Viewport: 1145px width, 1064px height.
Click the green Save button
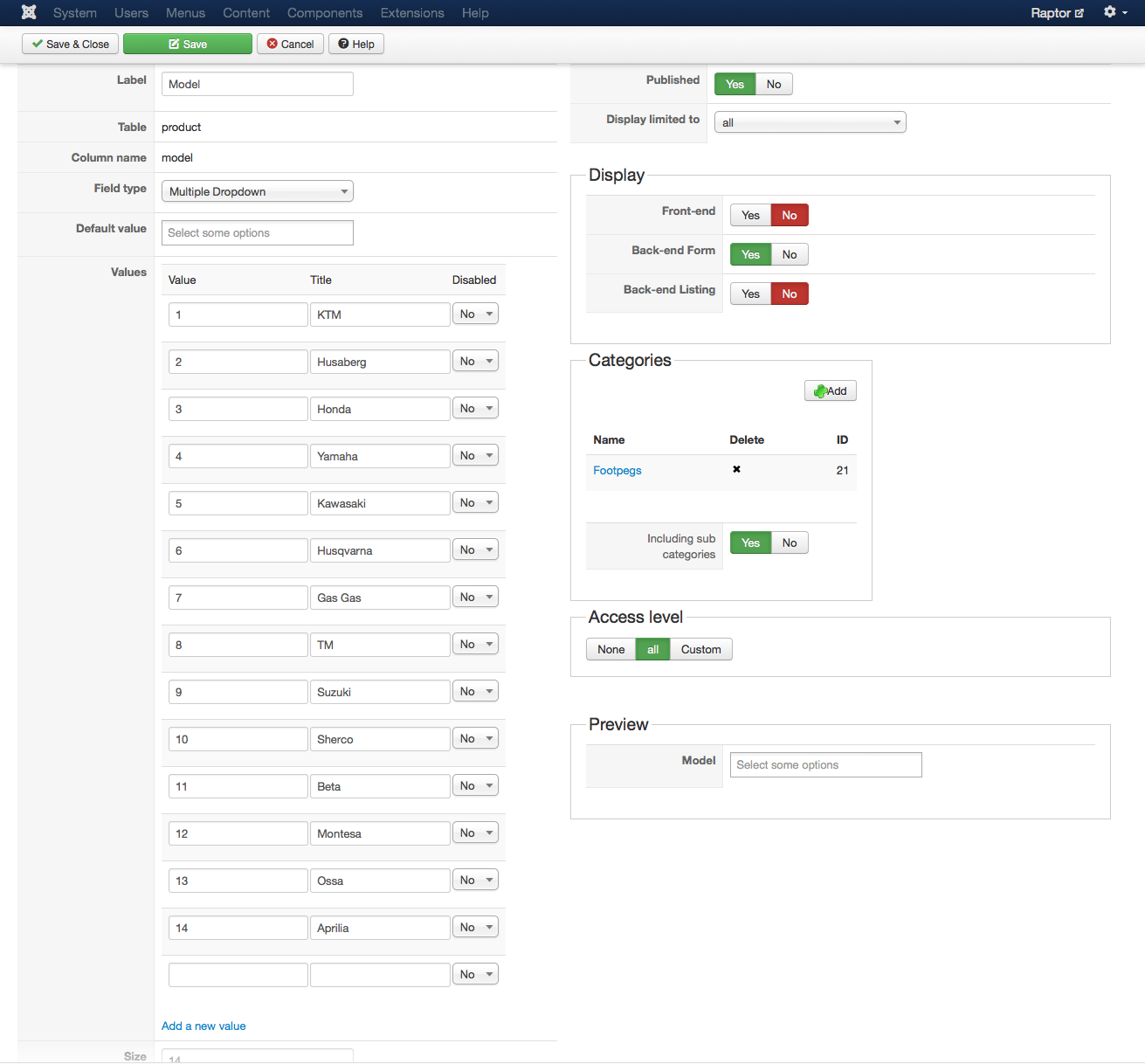188,44
